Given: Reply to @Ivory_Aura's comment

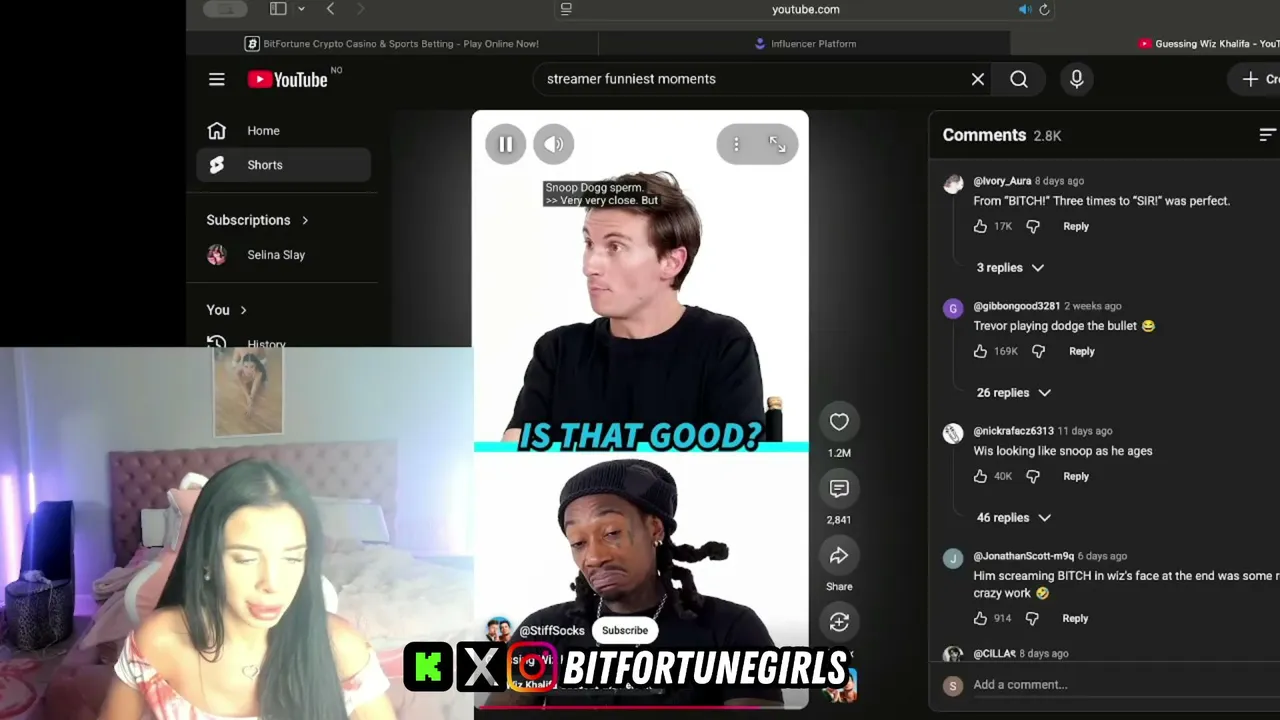Looking at the screenshot, I should point(1076,227).
